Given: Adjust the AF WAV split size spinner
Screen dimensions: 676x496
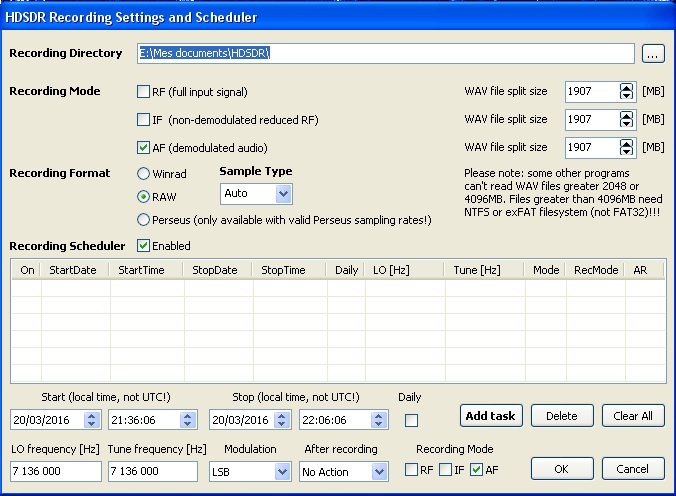Looking at the screenshot, I should (626, 148).
